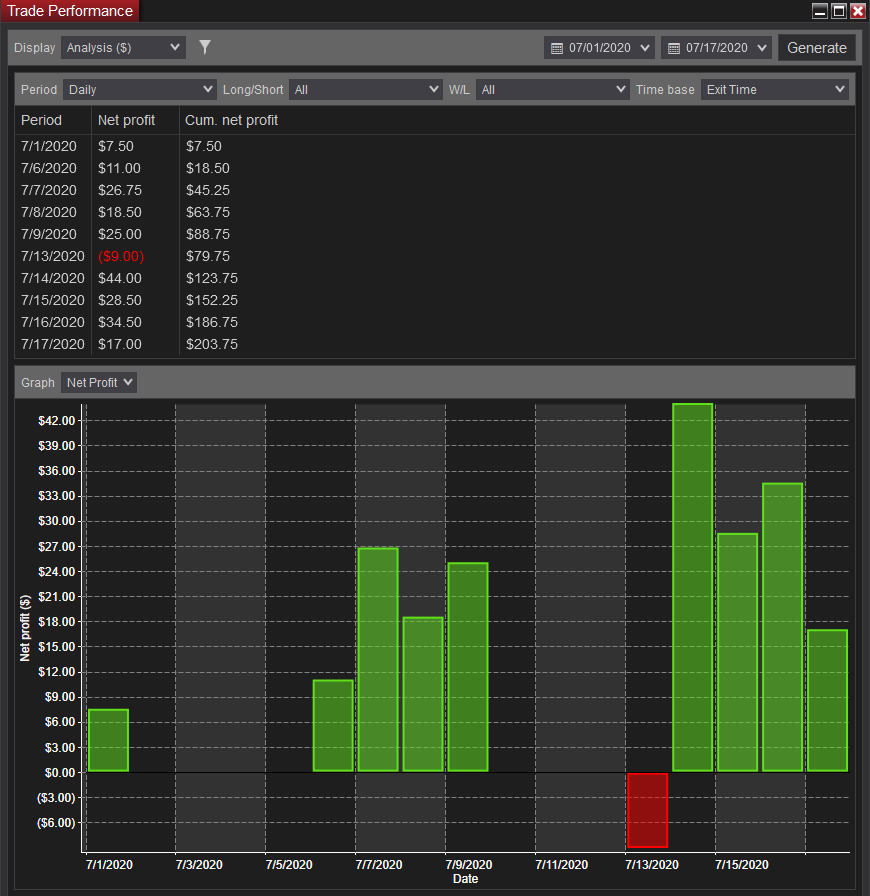Close the Trade Performance window
The height and width of the screenshot is (896, 870).
point(857,11)
